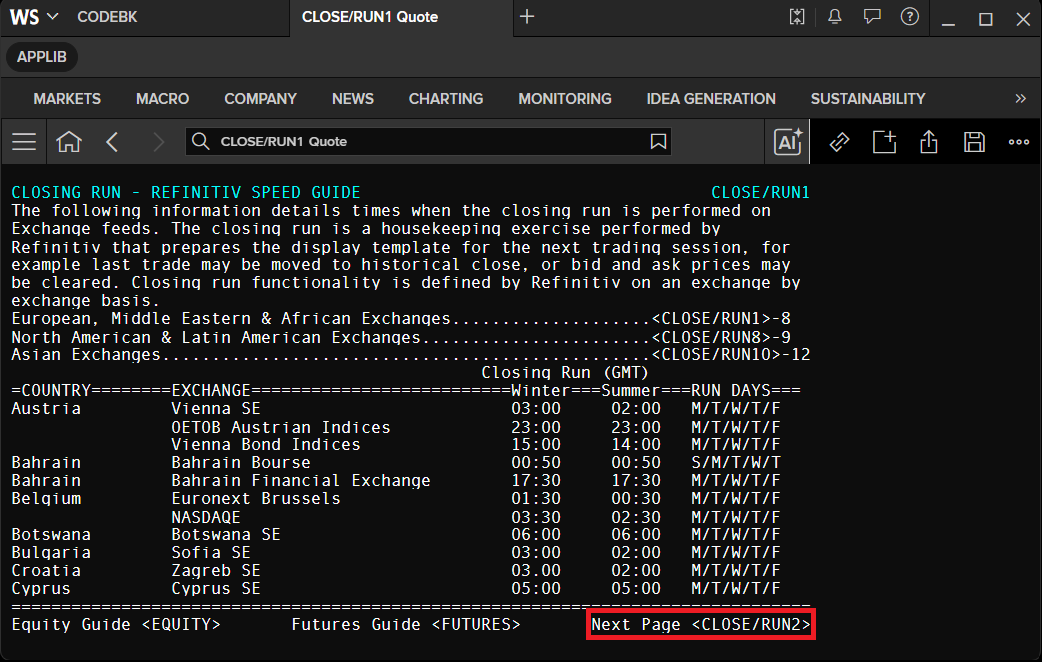
Task: Select the Sofia SE row
Action: pos(396,553)
